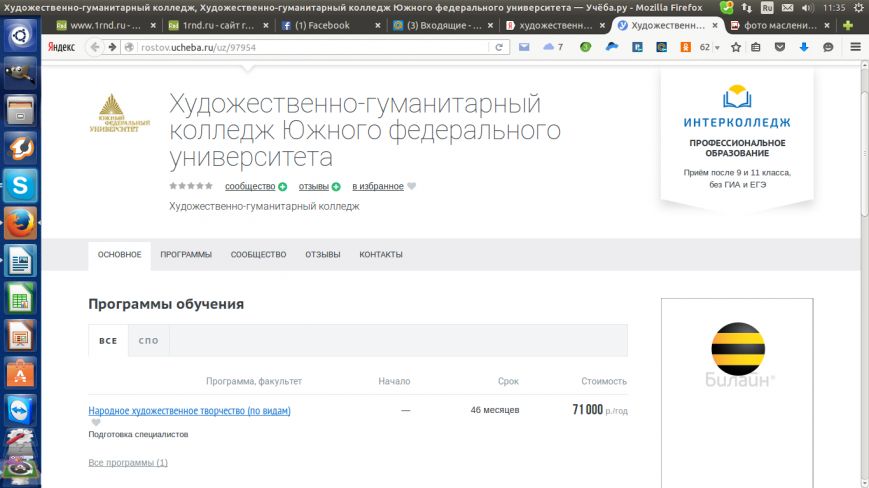Open LibreOffice Writer from the launcher
Image resolution: width=869 pixels, height=488 pixels.
tap(20, 260)
